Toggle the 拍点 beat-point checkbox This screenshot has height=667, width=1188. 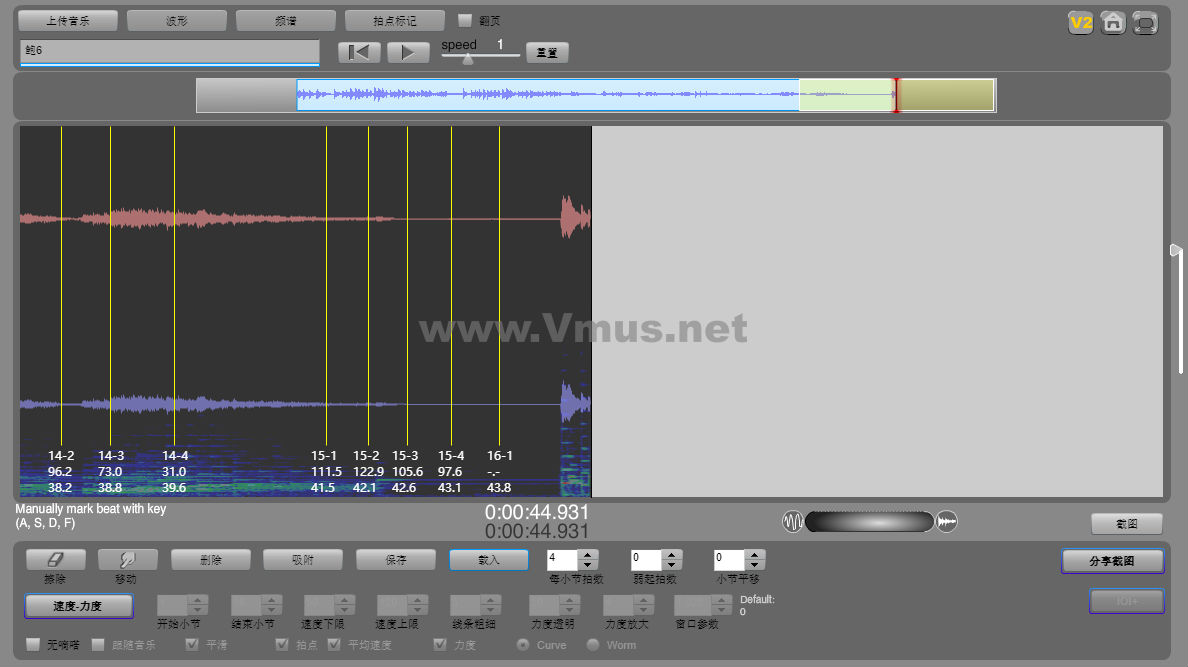[x=282, y=644]
